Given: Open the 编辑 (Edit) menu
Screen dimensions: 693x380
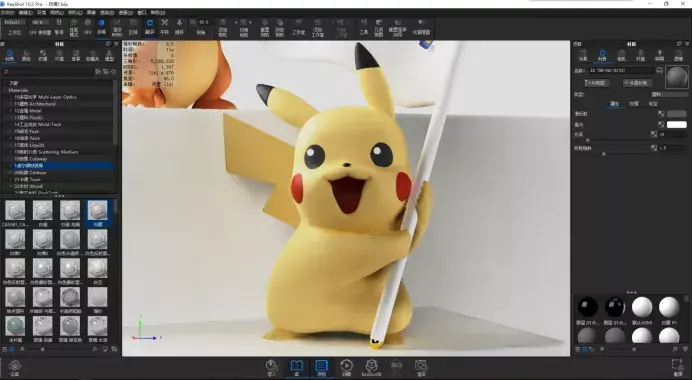Looking at the screenshot, I should click(26, 13).
